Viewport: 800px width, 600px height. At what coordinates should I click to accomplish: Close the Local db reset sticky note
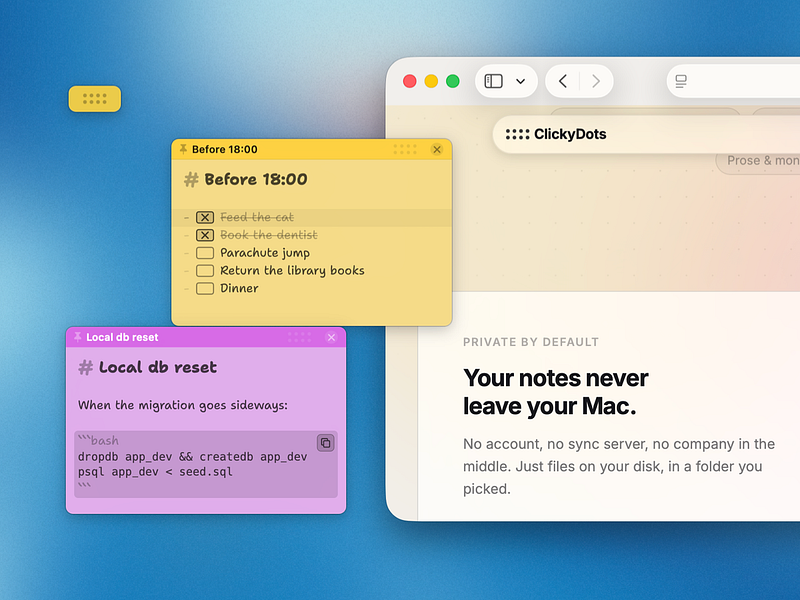[x=331, y=337]
